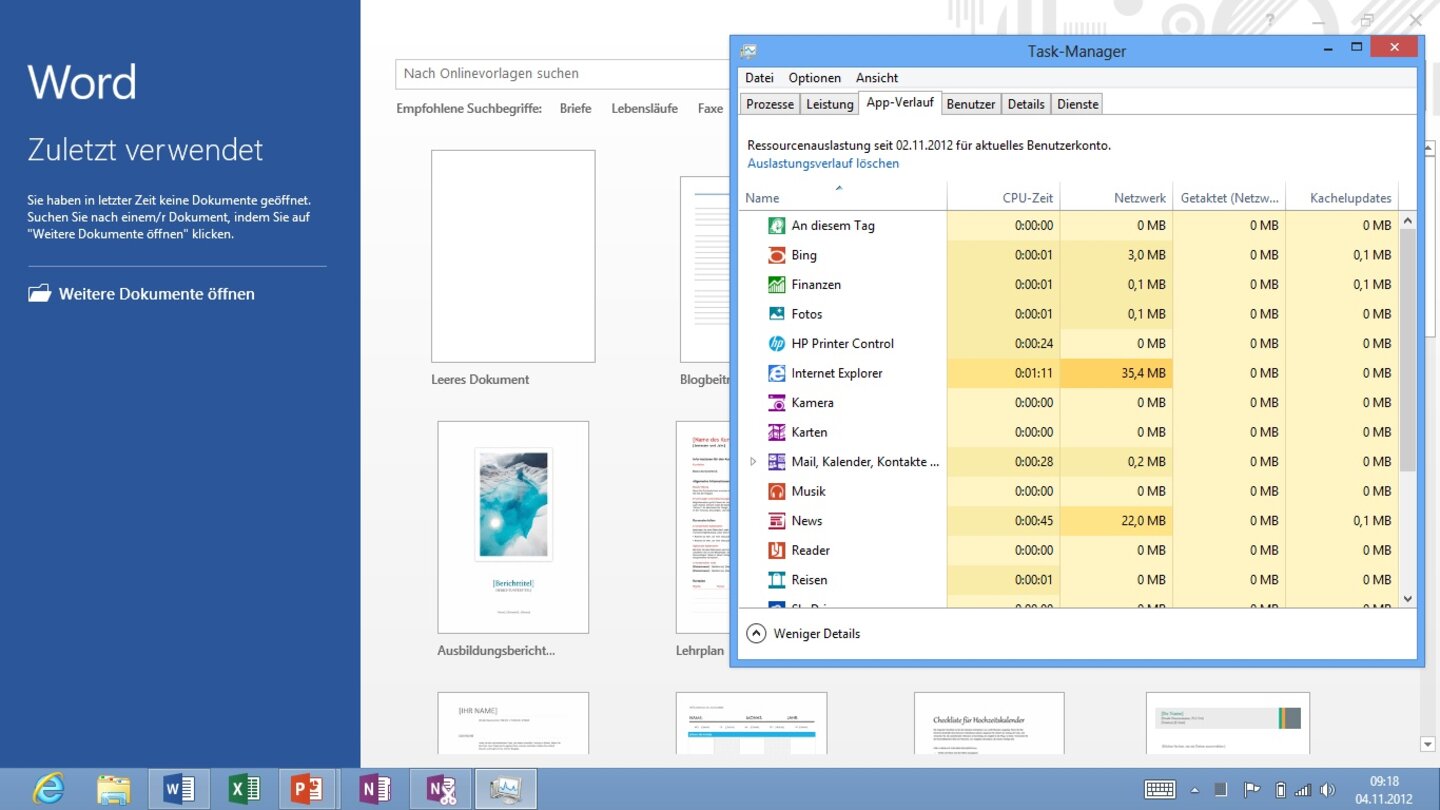This screenshot has height=810, width=1440.
Task: Click the Mail, Kalender, Kontakte icon
Action: click(x=776, y=461)
